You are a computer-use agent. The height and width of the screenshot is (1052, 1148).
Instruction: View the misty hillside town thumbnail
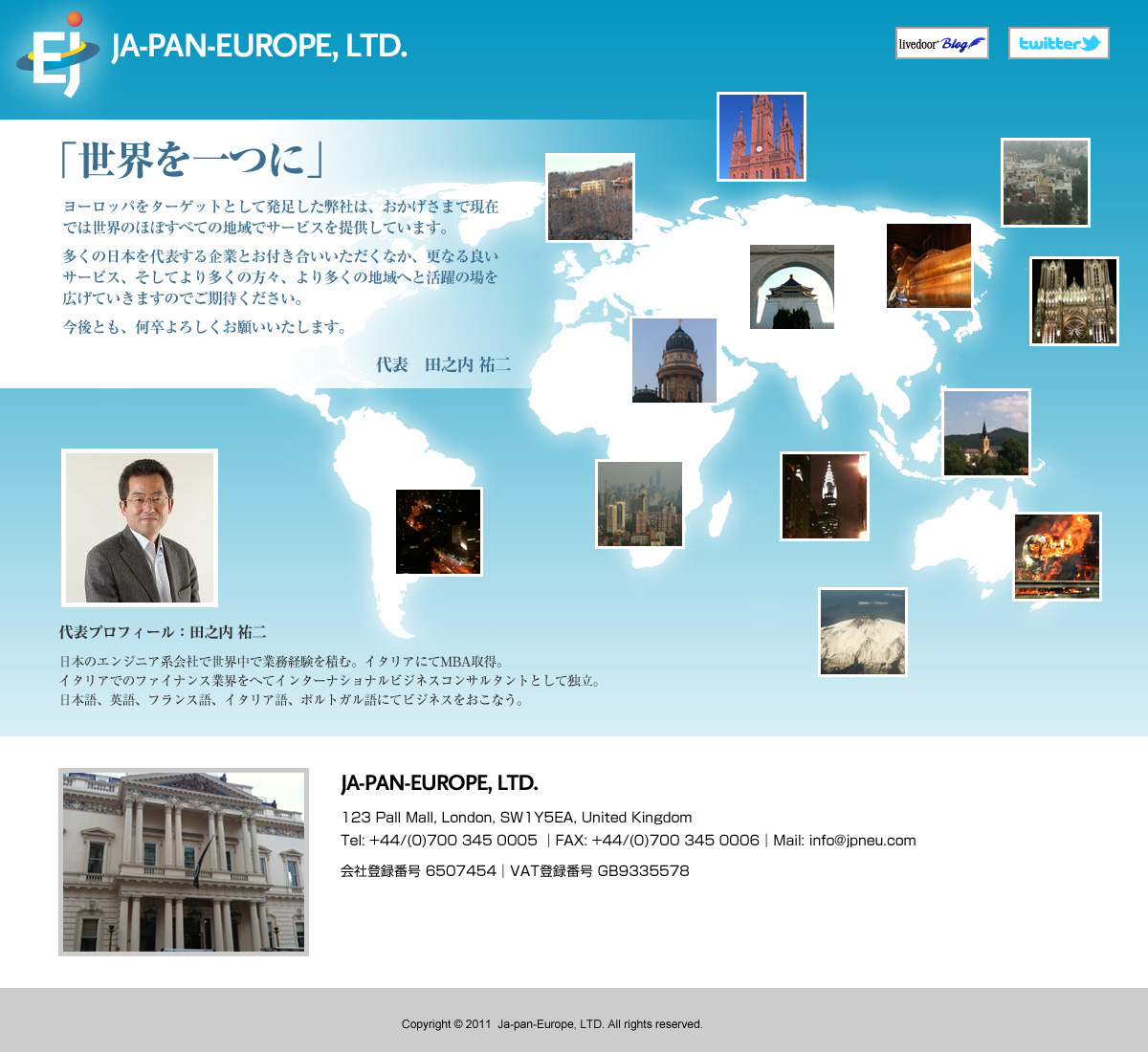point(1046,183)
